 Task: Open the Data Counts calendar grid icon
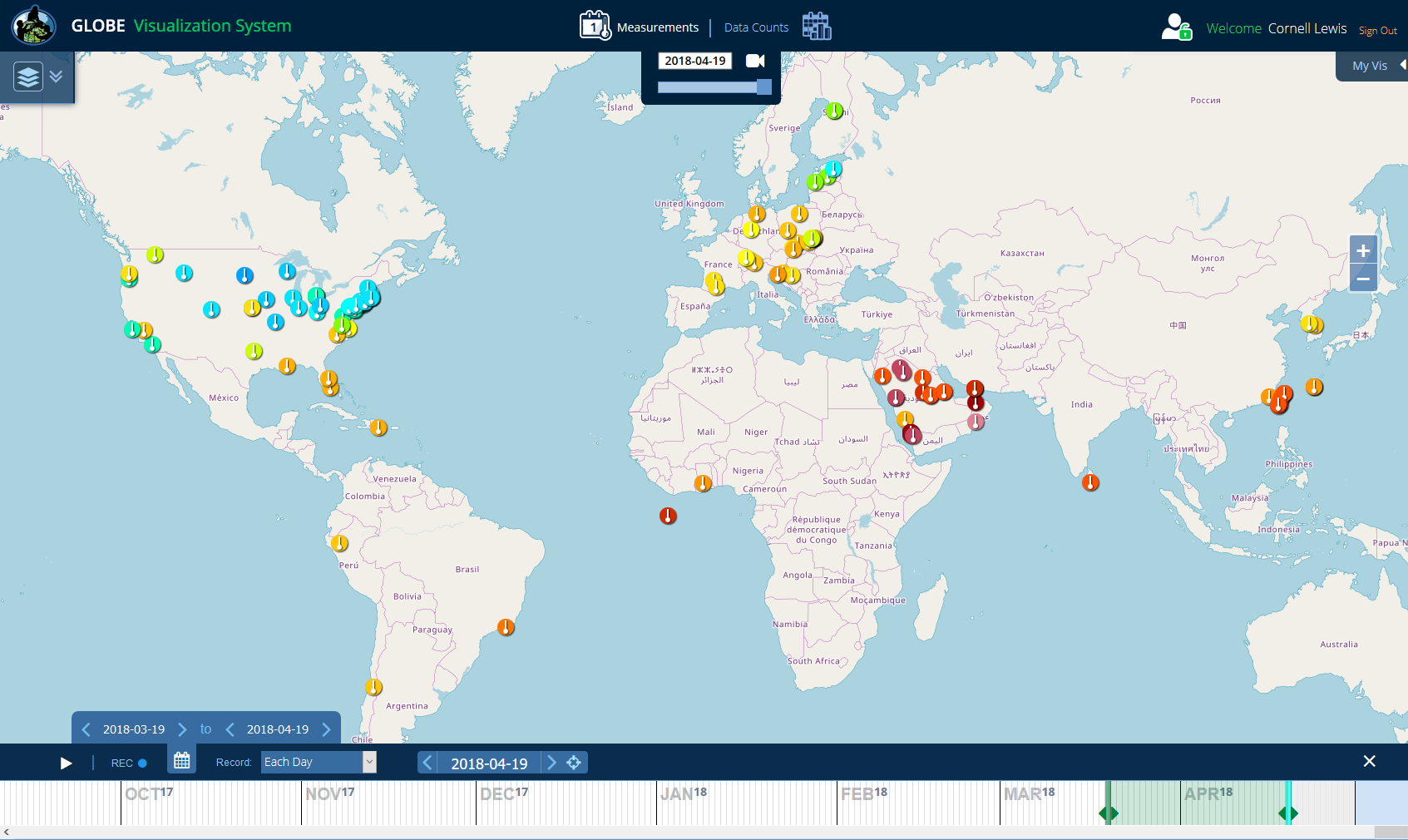(x=816, y=27)
